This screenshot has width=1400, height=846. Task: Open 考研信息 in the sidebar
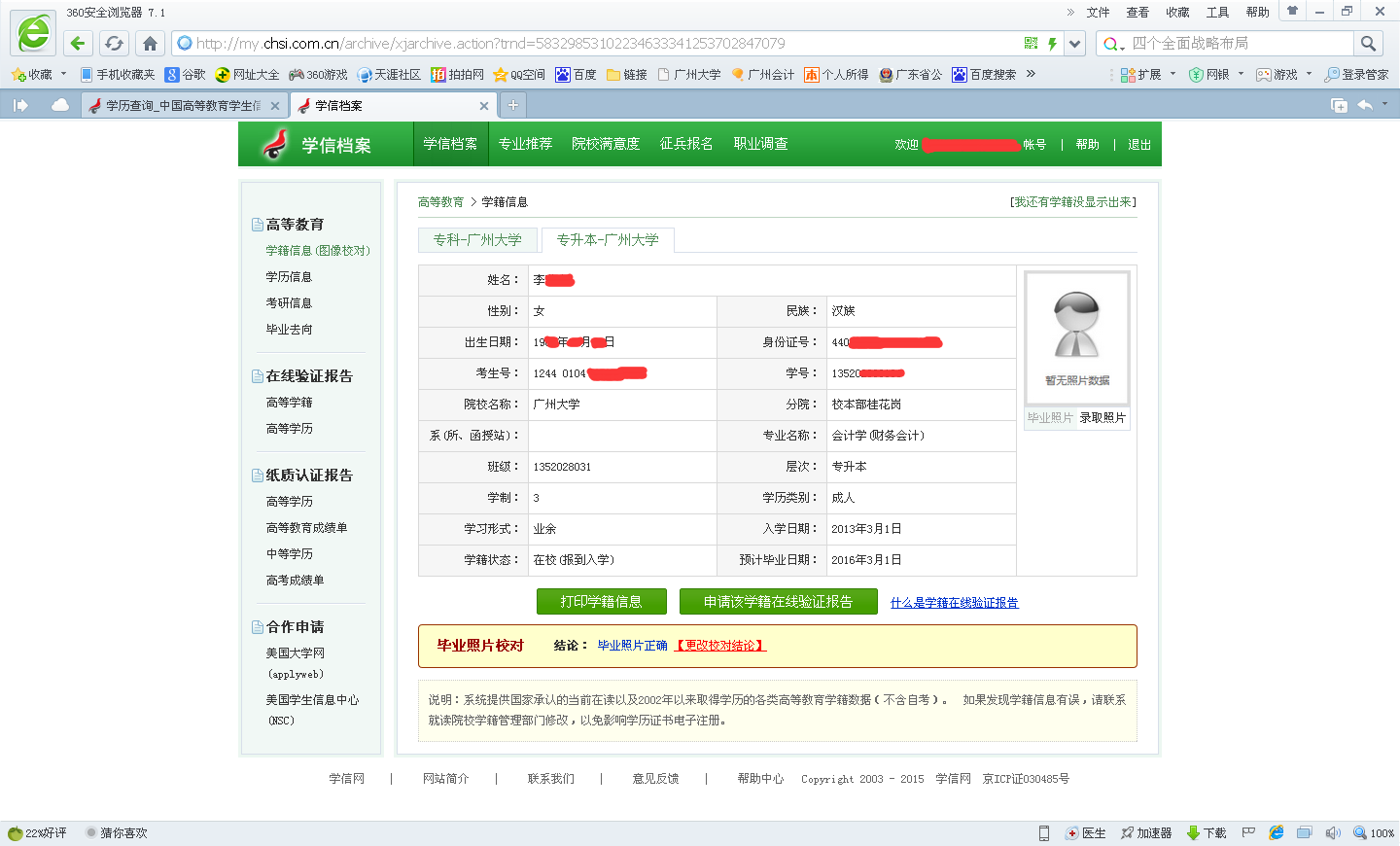289,303
